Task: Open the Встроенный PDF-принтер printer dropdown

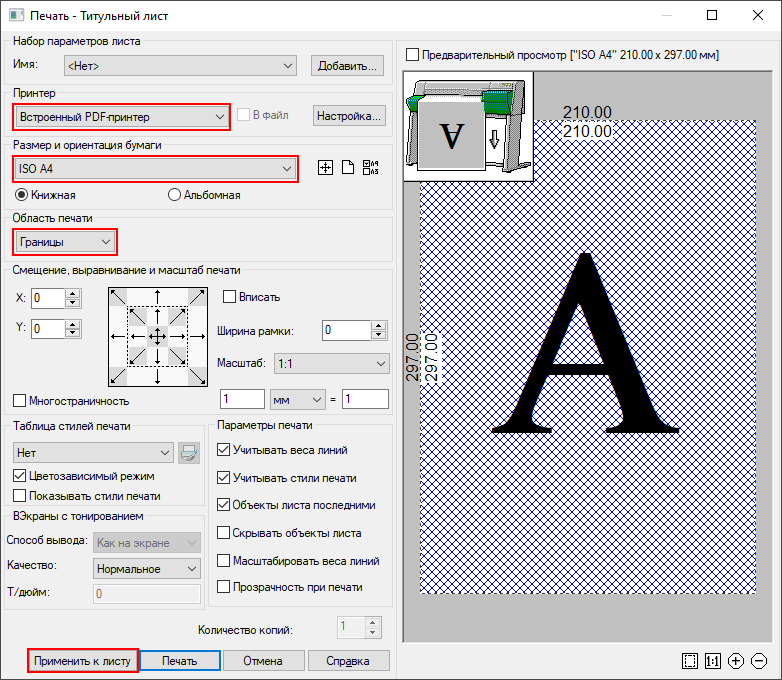Action: tap(121, 116)
